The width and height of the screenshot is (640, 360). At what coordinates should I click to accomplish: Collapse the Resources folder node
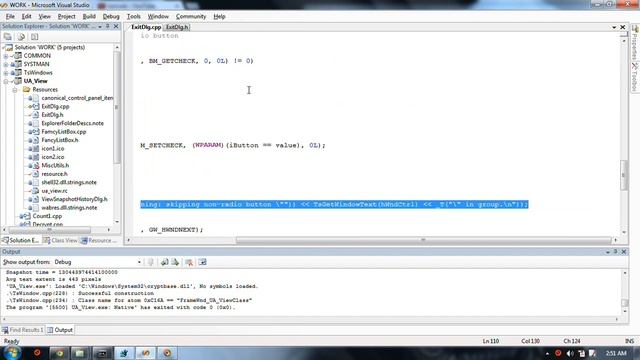pyautogui.click(x=15, y=89)
